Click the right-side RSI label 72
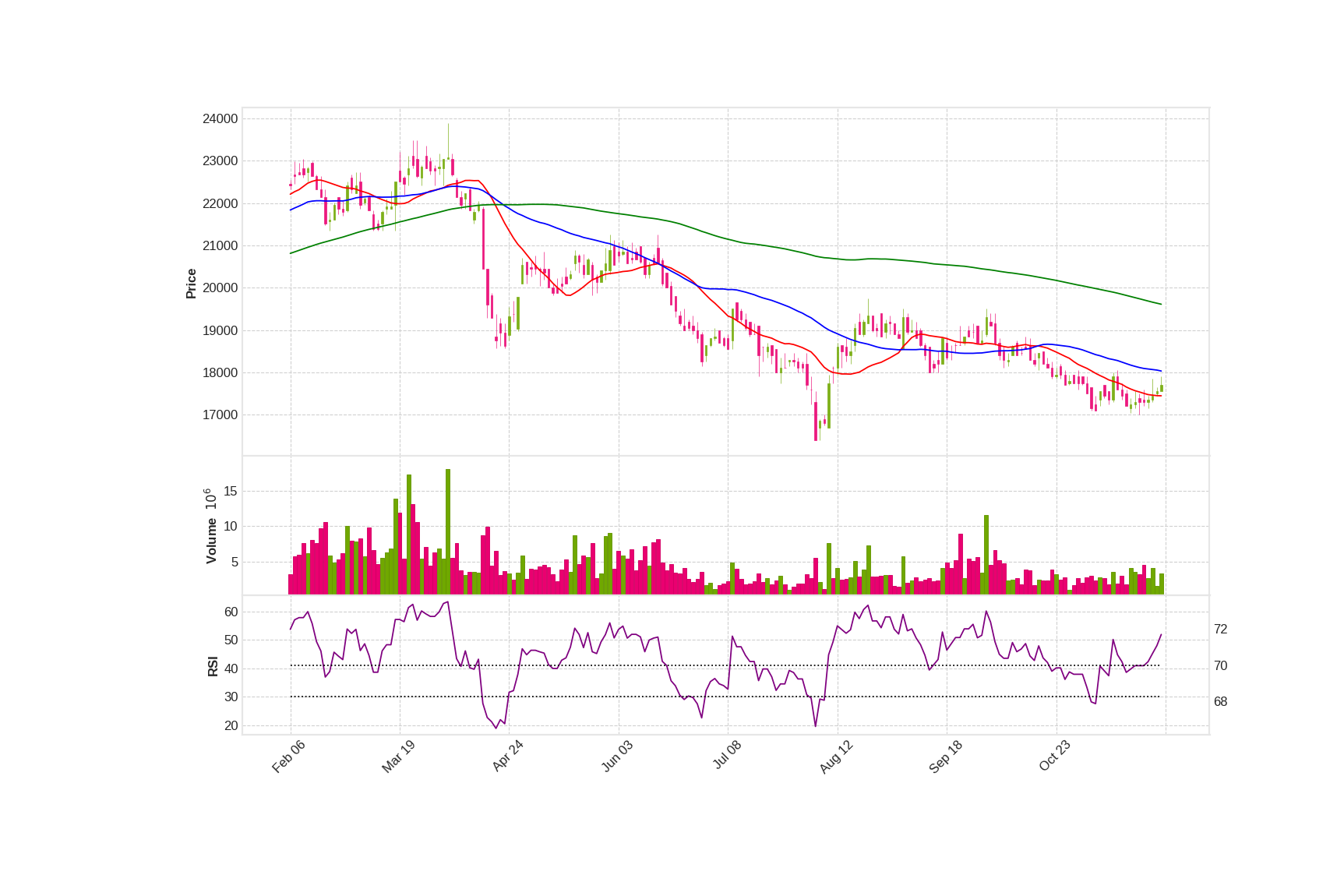Screen dimensions: 1344x896 pos(1220,630)
